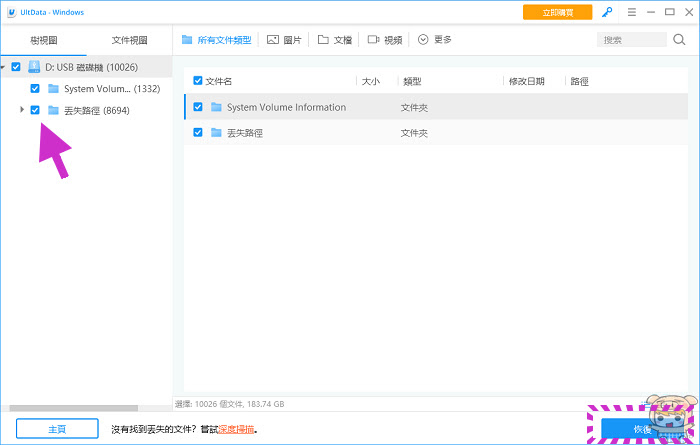Sort by 大小 column header
This screenshot has width=700, height=445.
pos(371,81)
